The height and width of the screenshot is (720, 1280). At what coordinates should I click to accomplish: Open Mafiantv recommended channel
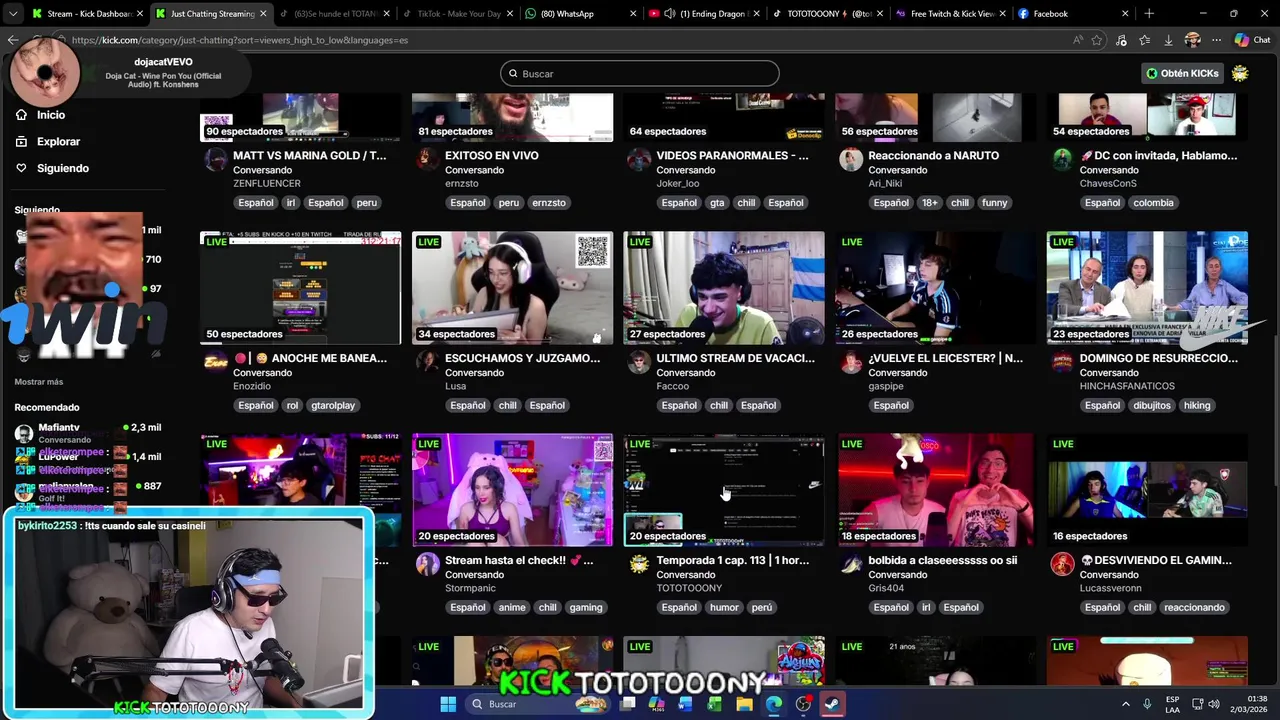[88, 433]
